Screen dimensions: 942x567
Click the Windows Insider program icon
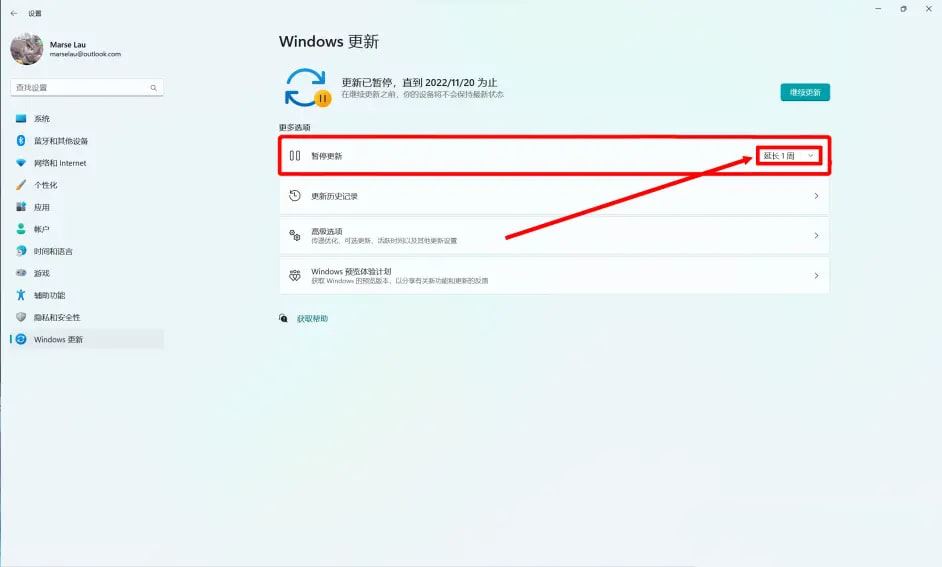click(x=295, y=276)
